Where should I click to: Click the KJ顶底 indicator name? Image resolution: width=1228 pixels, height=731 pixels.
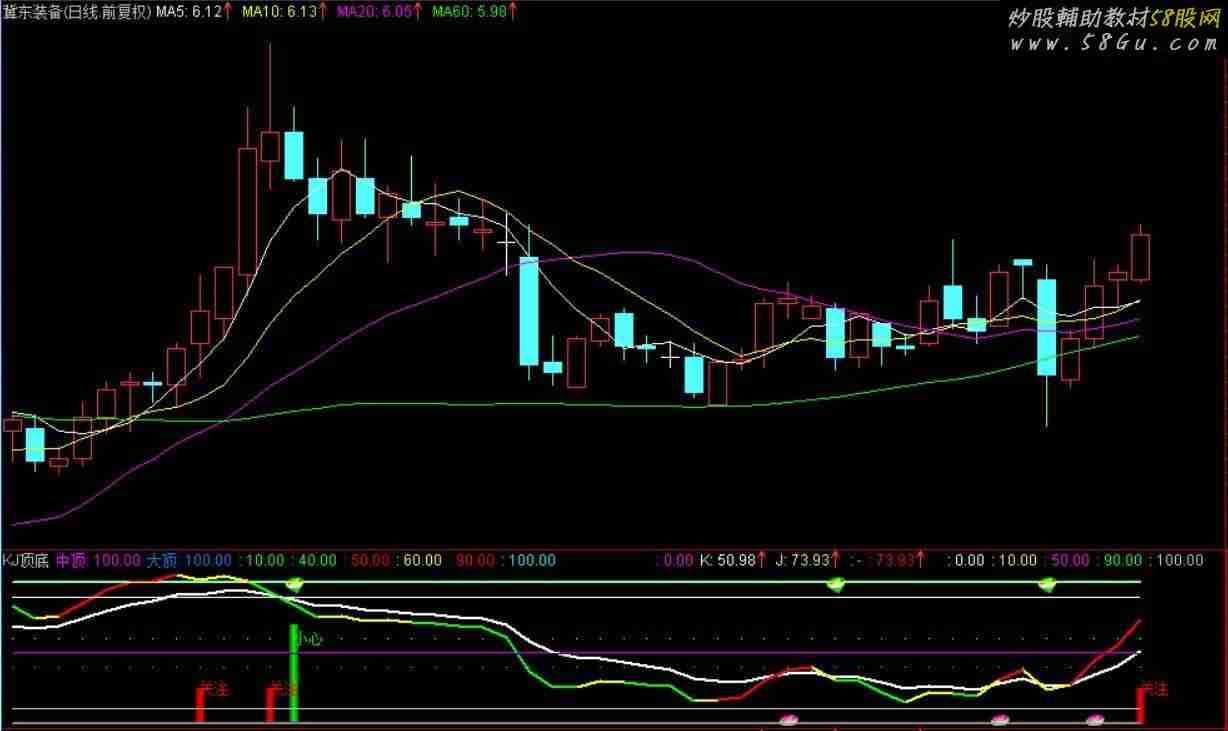pyautogui.click(x=27, y=561)
